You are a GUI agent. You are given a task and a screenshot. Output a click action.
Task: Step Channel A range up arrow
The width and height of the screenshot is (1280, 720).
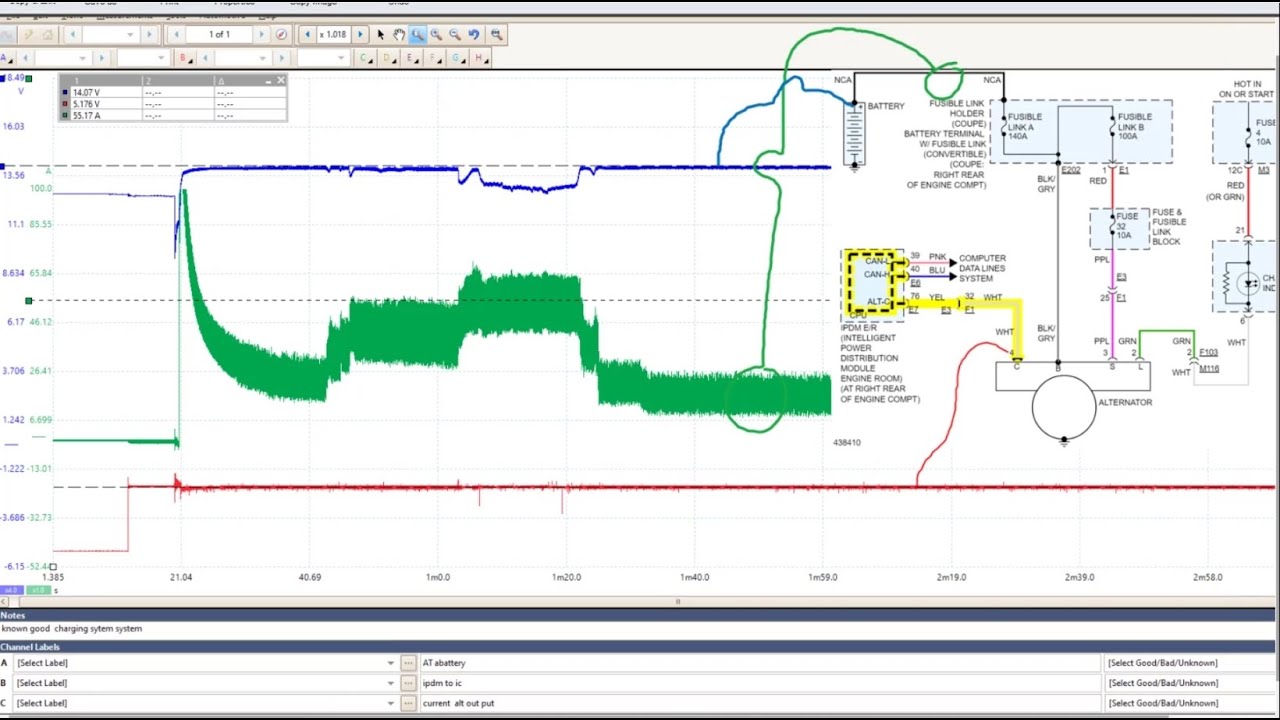click(x=101, y=58)
